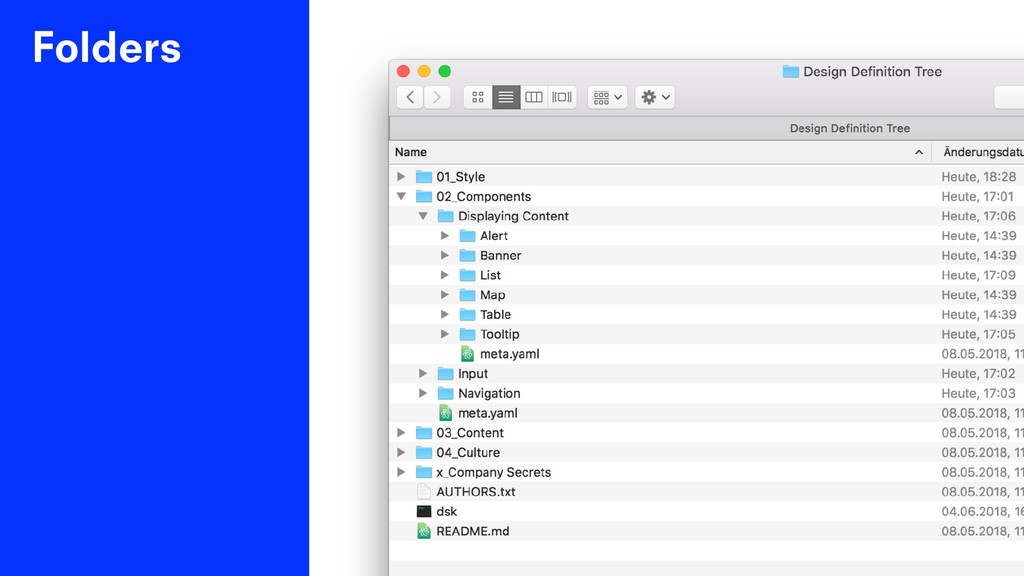Select the 01_Style folder icon

pos(424,176)
